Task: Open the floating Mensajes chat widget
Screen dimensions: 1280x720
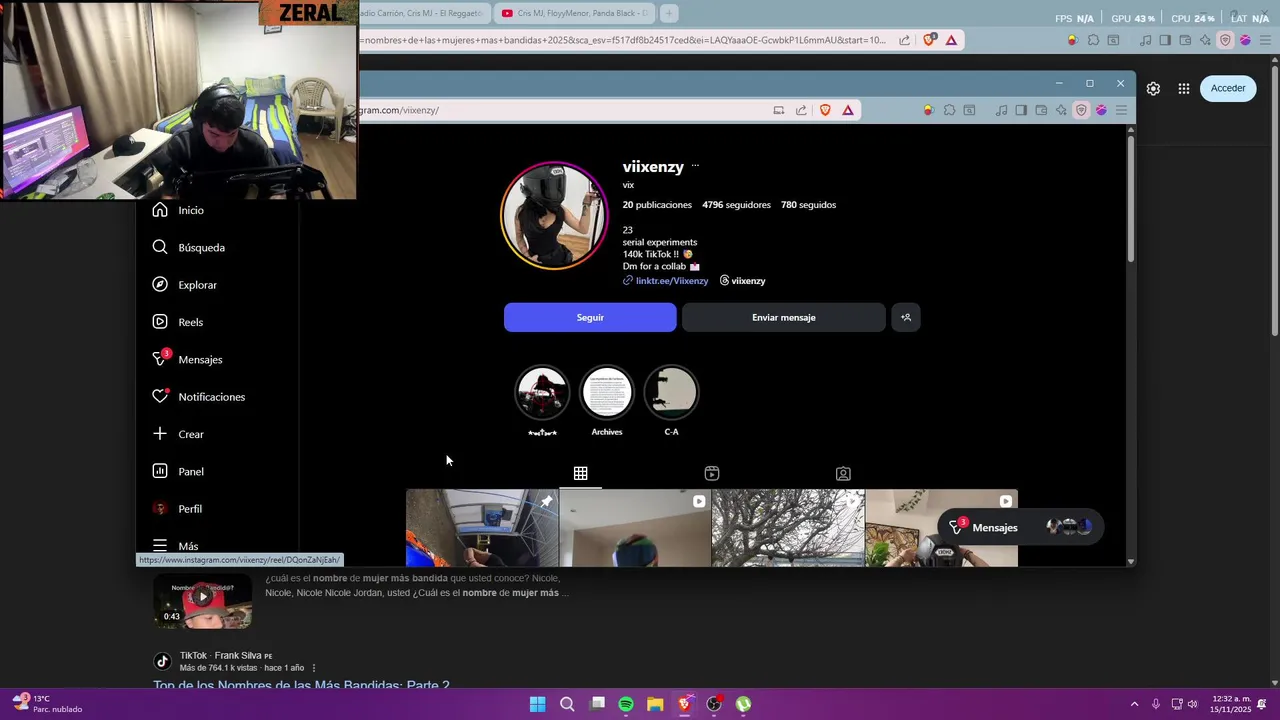Action: click(1021, 527)
